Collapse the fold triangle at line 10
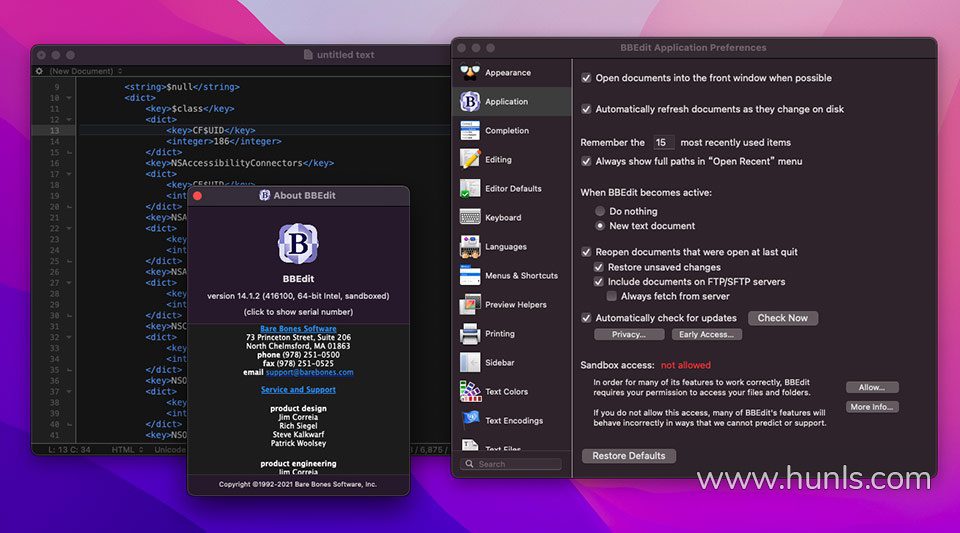The image size is (960, 533). [69, 98]
